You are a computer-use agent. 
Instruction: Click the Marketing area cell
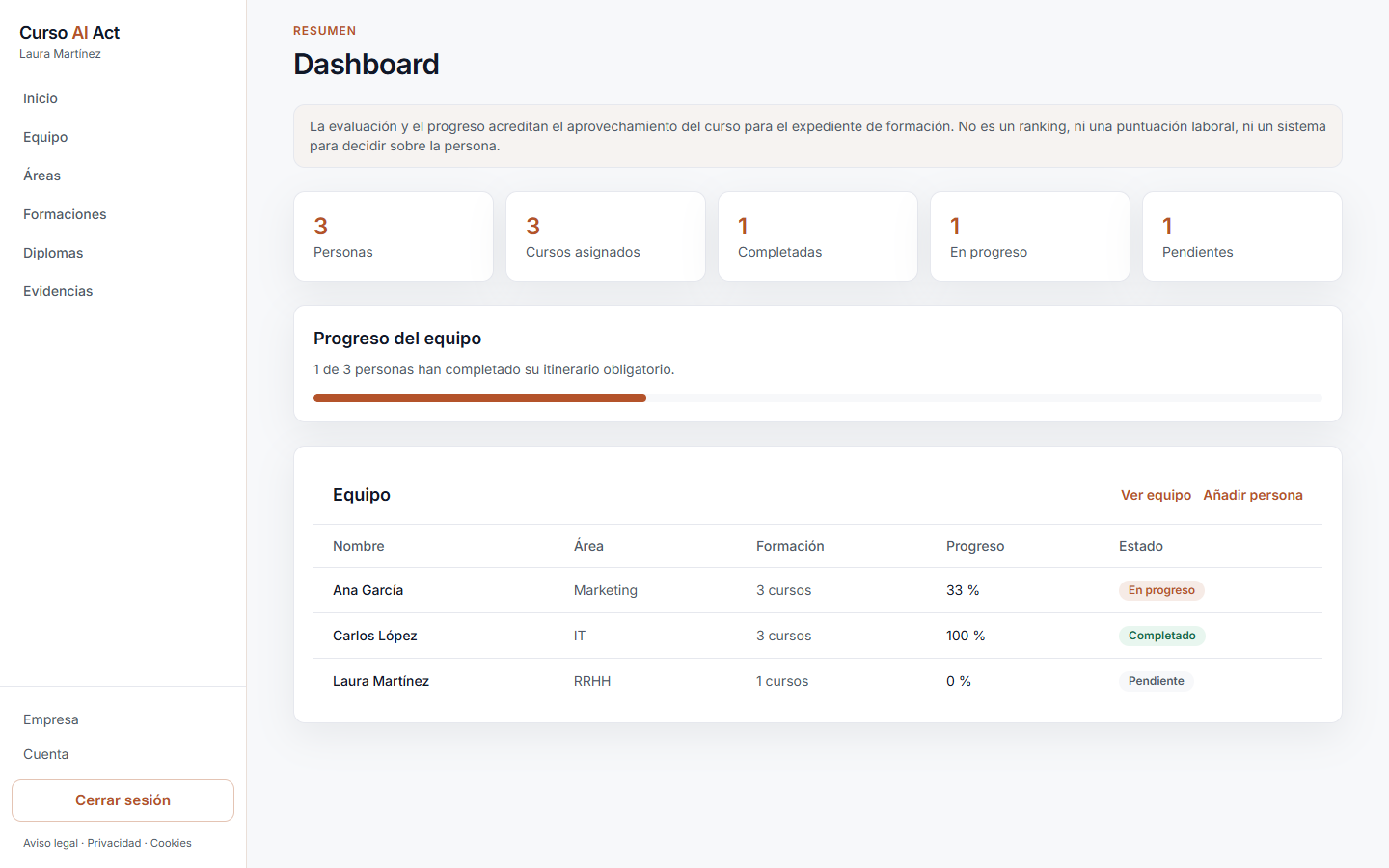click(x=606, y=590)
